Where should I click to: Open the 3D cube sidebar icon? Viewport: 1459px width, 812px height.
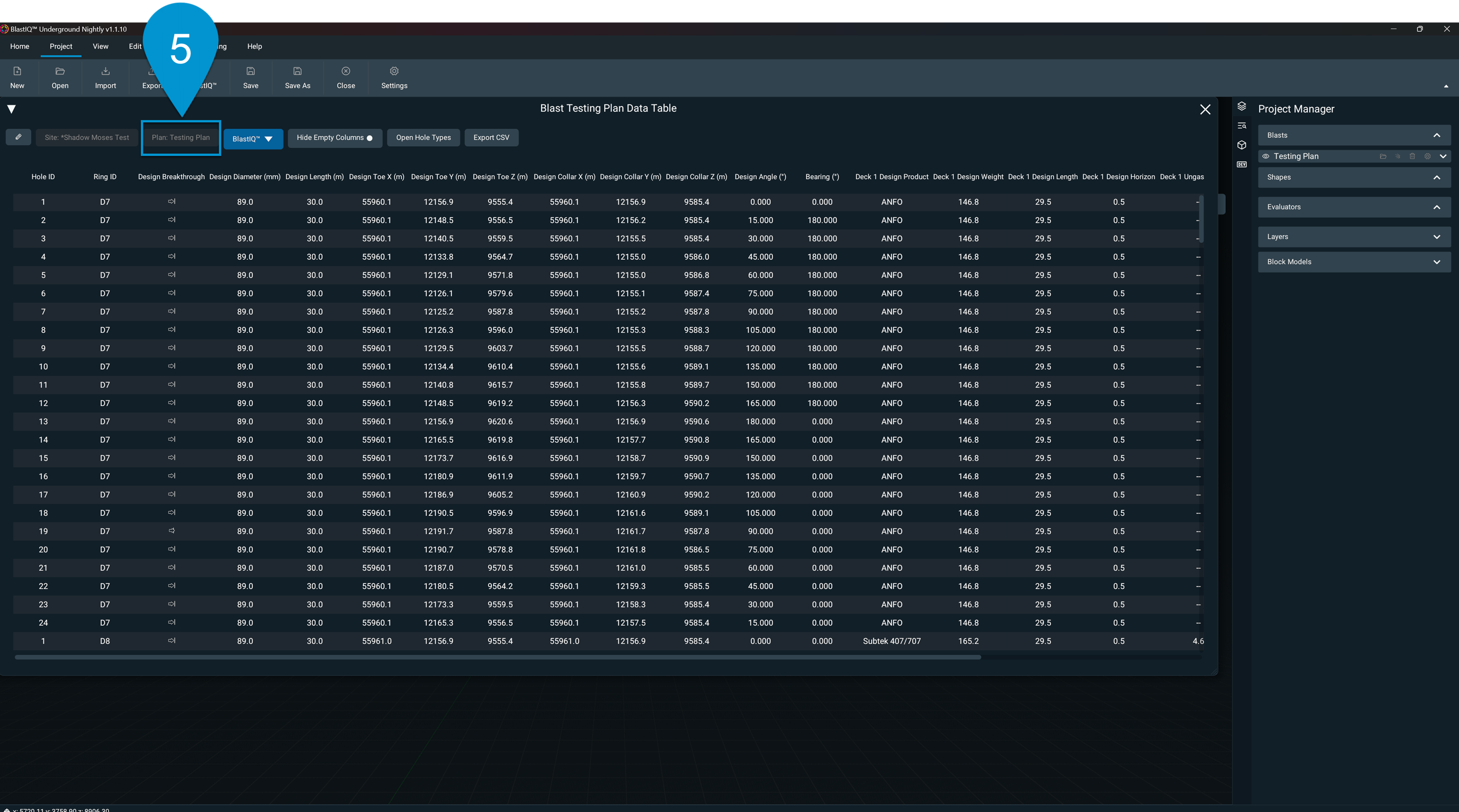1241,145
